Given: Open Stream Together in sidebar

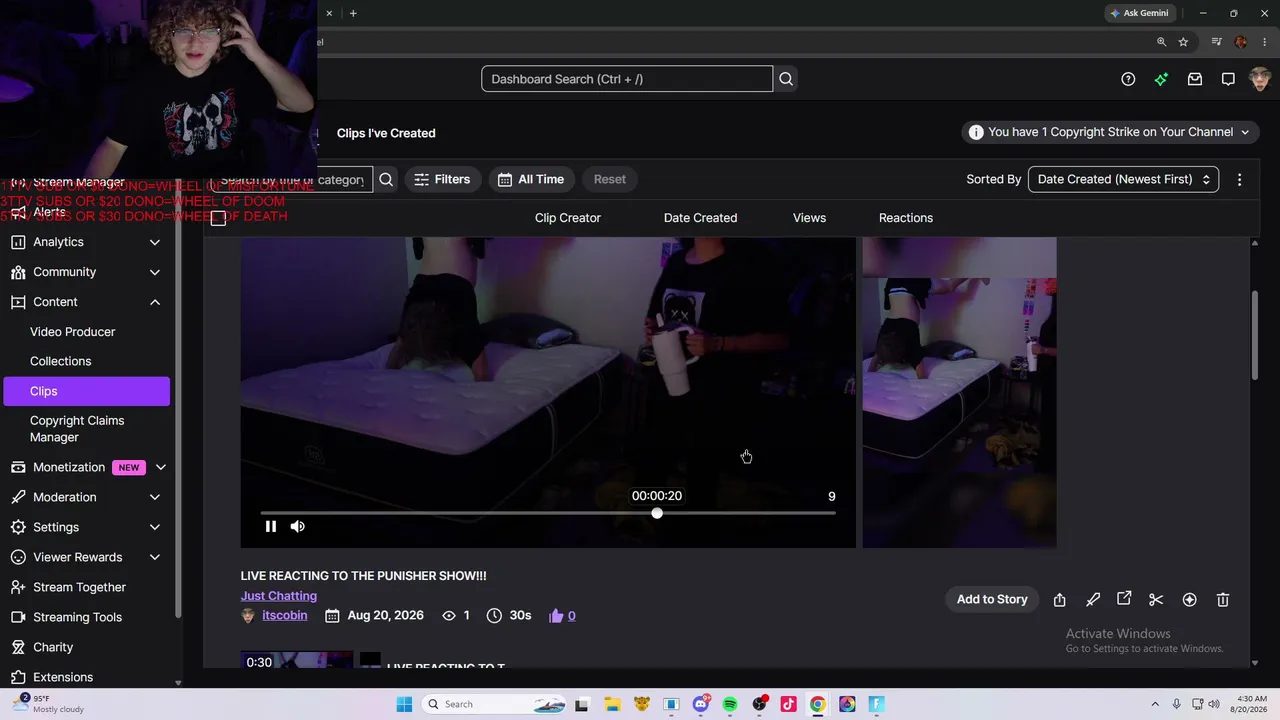Looking at the screenshot, I should (79, 587).
